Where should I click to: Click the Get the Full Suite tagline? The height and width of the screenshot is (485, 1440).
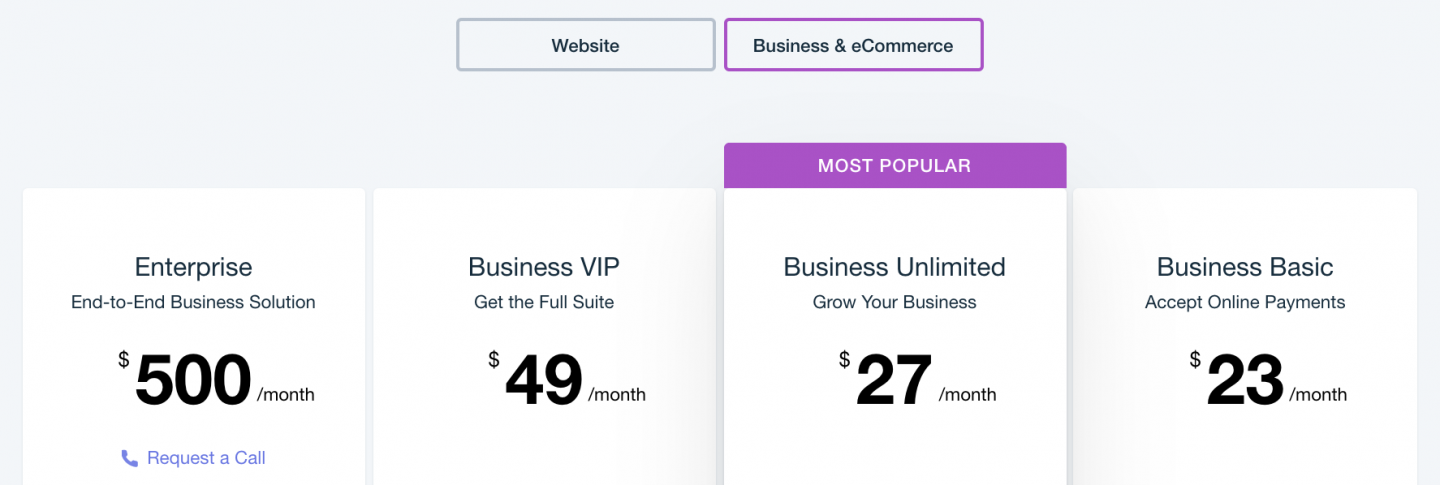pyautogui.click(x=544, y=302)
